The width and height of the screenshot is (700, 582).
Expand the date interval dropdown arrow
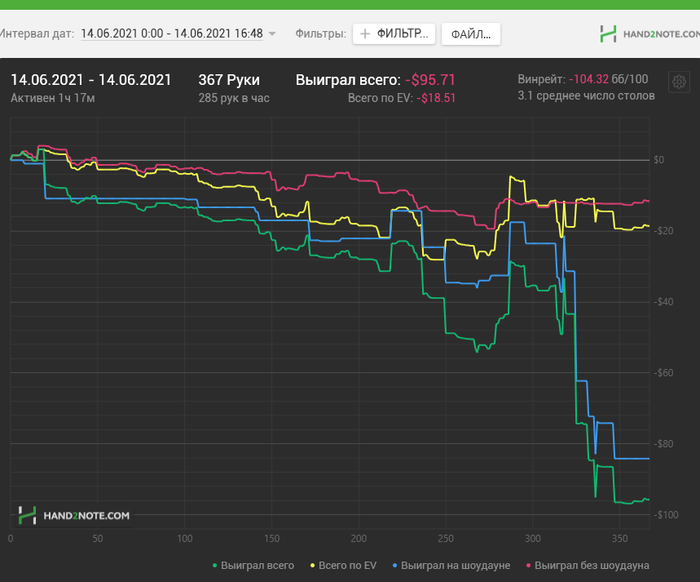[272, 34]
